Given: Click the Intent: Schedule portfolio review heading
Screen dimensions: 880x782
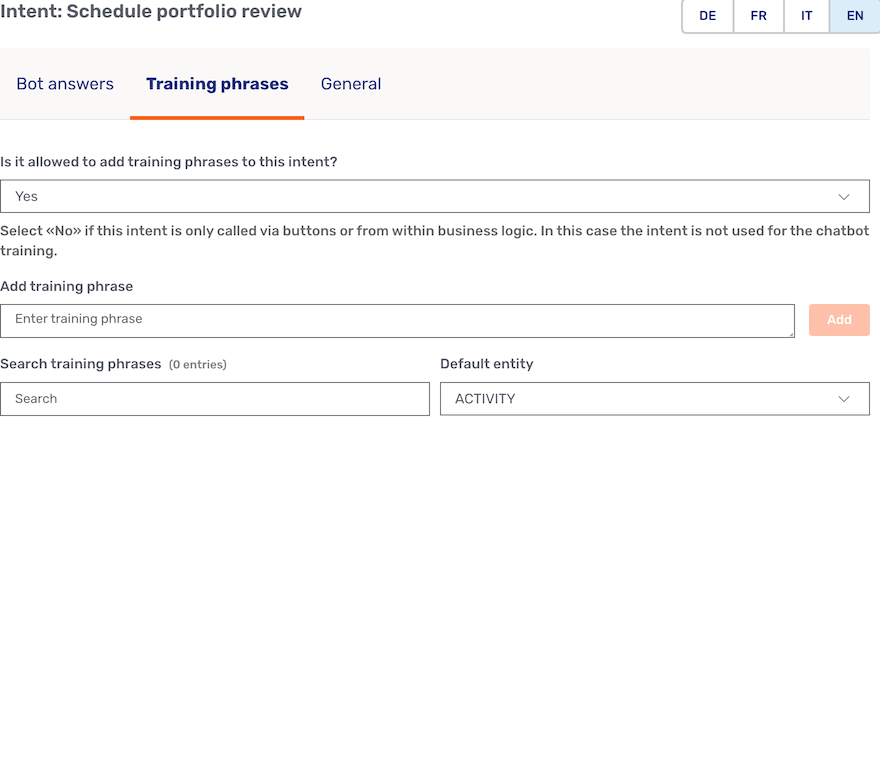Looking at the screenshot, I should pos(151,12).
